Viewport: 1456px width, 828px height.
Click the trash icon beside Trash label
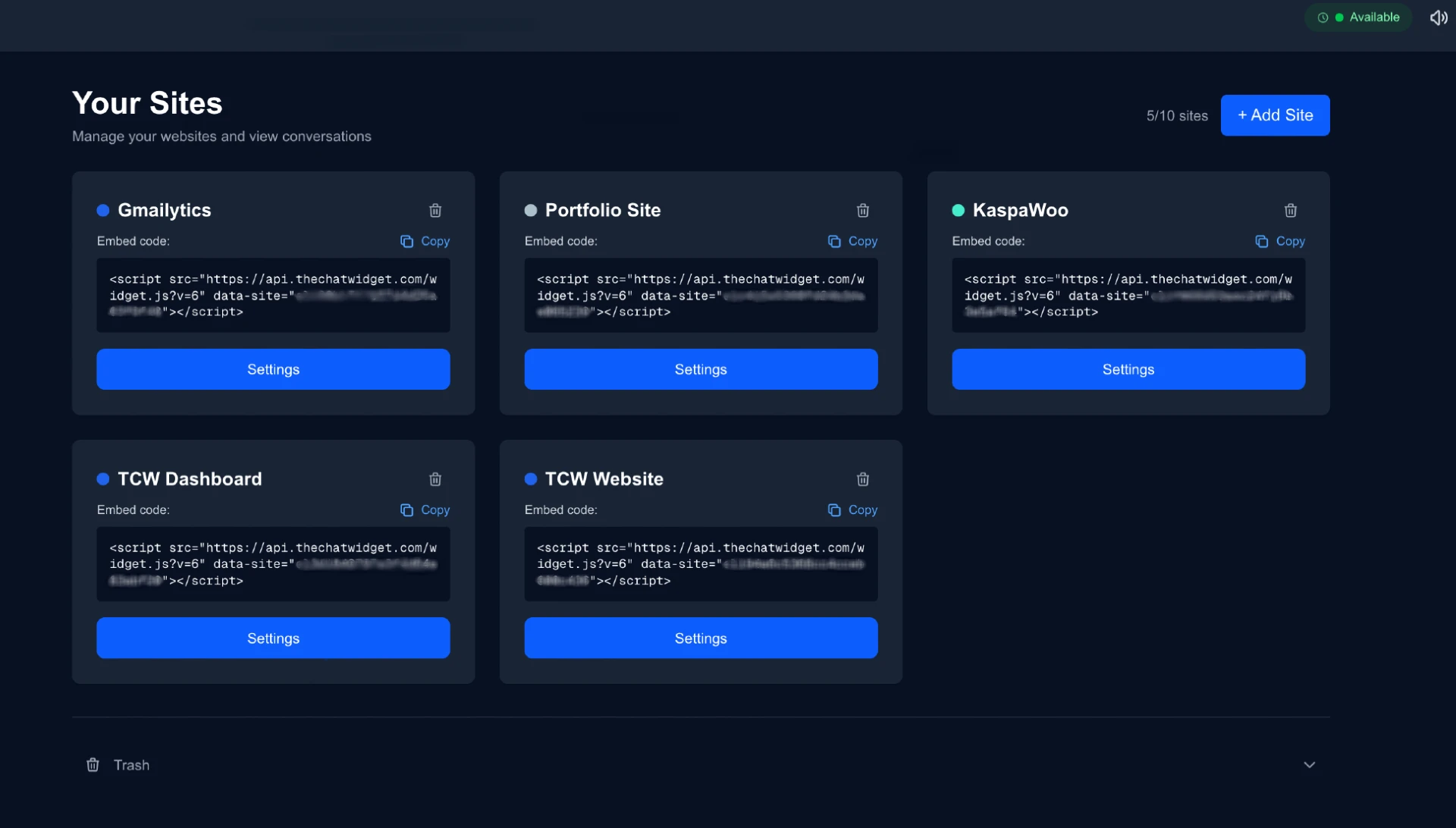(x=93, y=764)
